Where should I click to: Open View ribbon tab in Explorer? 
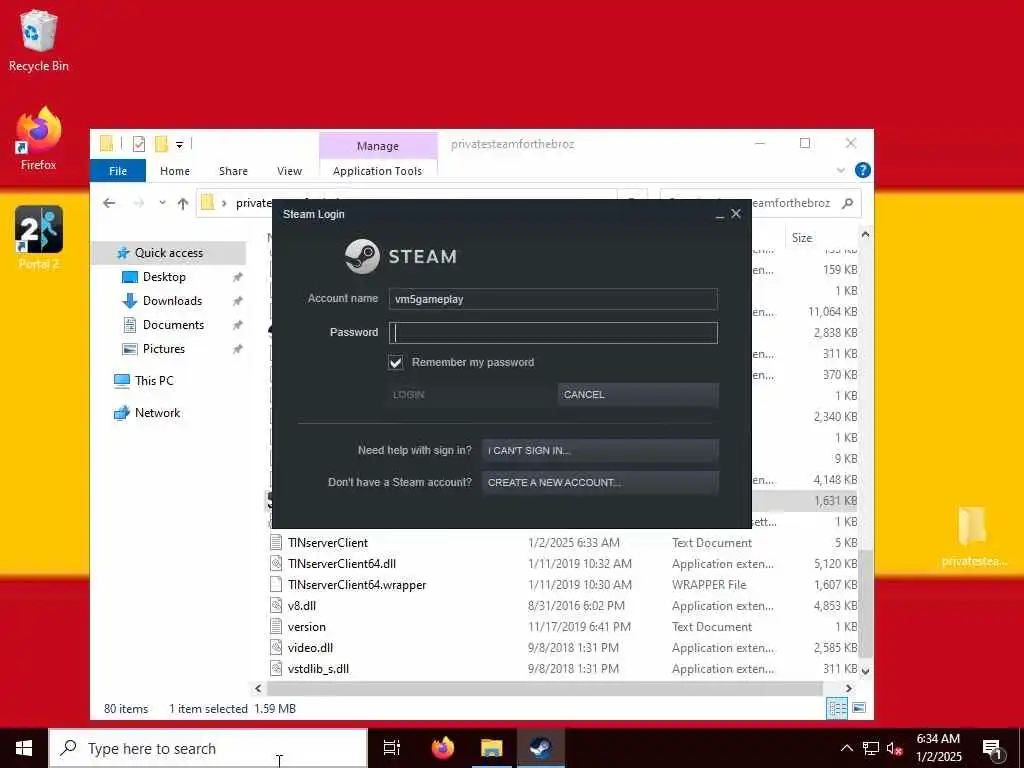pos(289,171)
